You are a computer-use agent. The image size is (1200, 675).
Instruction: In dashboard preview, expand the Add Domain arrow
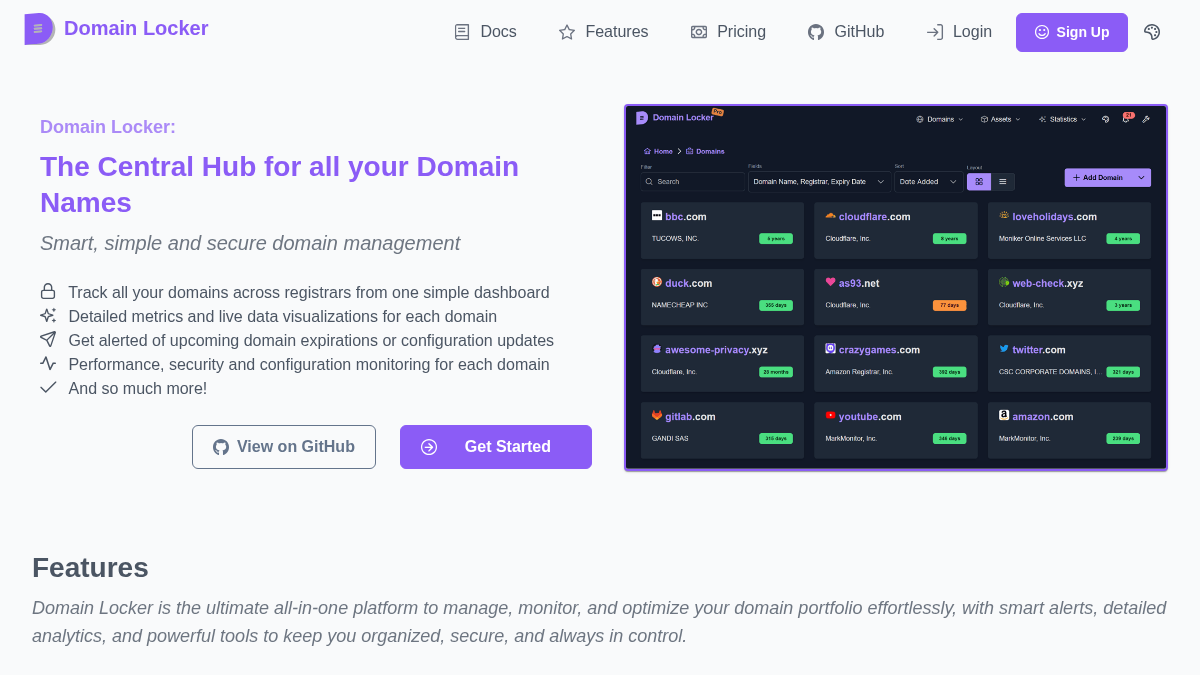pos(1141,178)
